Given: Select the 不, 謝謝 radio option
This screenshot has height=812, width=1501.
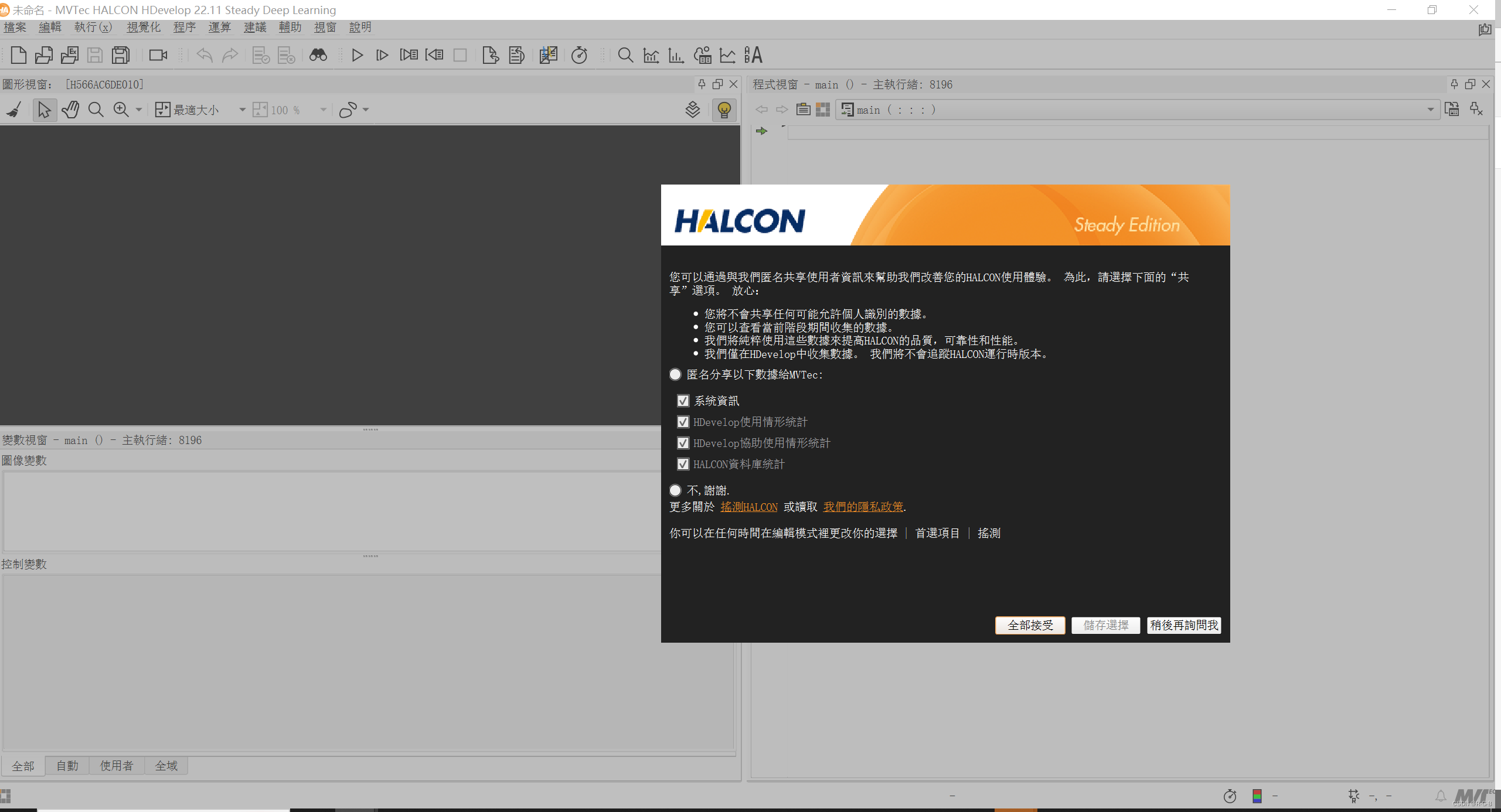Looking at the screenshot, I should pyautogui.click(x=675, y=490).
